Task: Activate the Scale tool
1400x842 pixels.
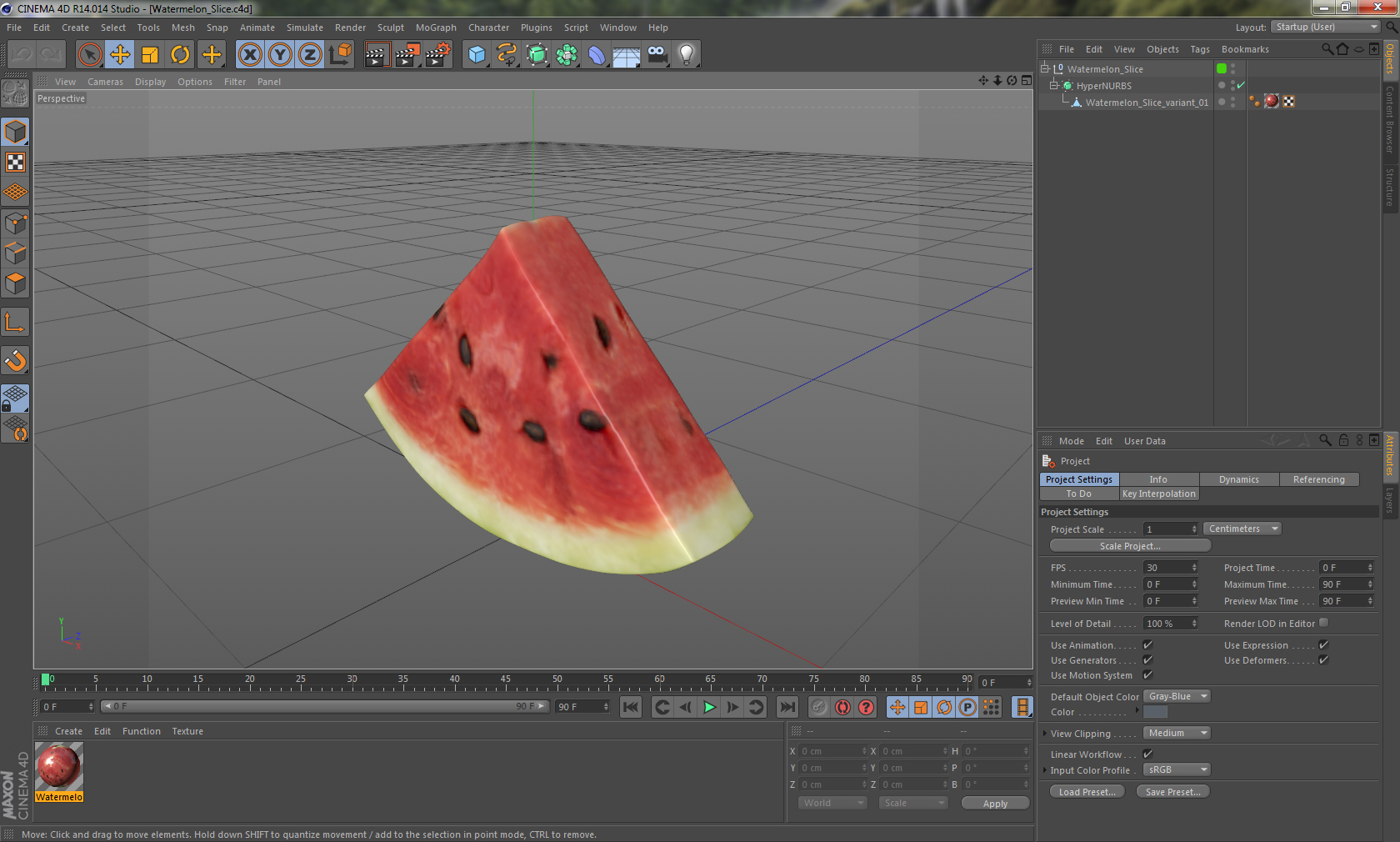Action: coord(150,55)
